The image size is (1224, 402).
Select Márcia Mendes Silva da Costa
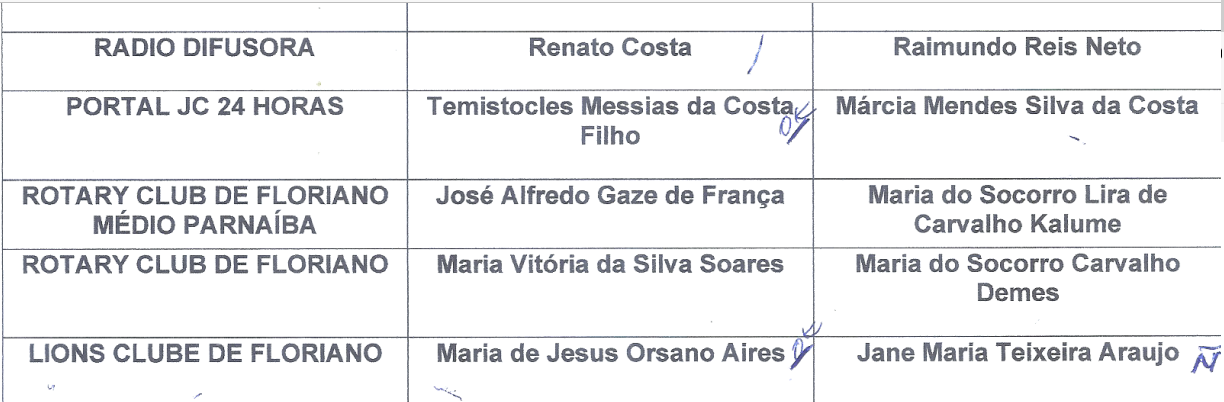1017,106
